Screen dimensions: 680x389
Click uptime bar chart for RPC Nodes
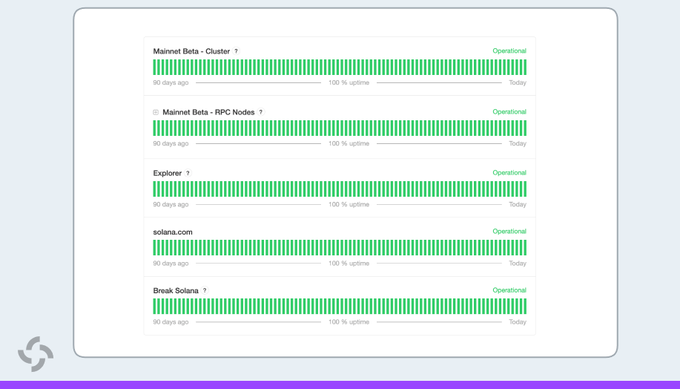340,128
